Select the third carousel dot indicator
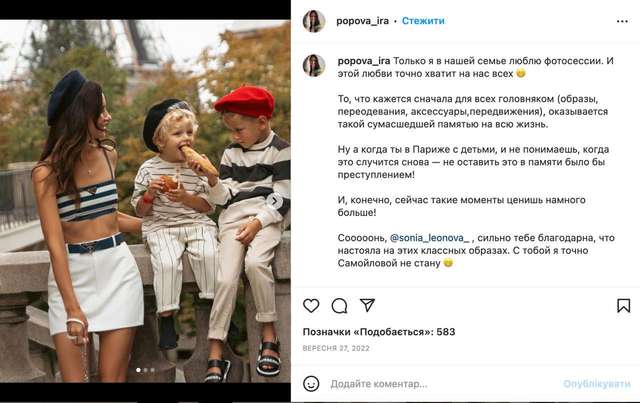 [153, 370]
